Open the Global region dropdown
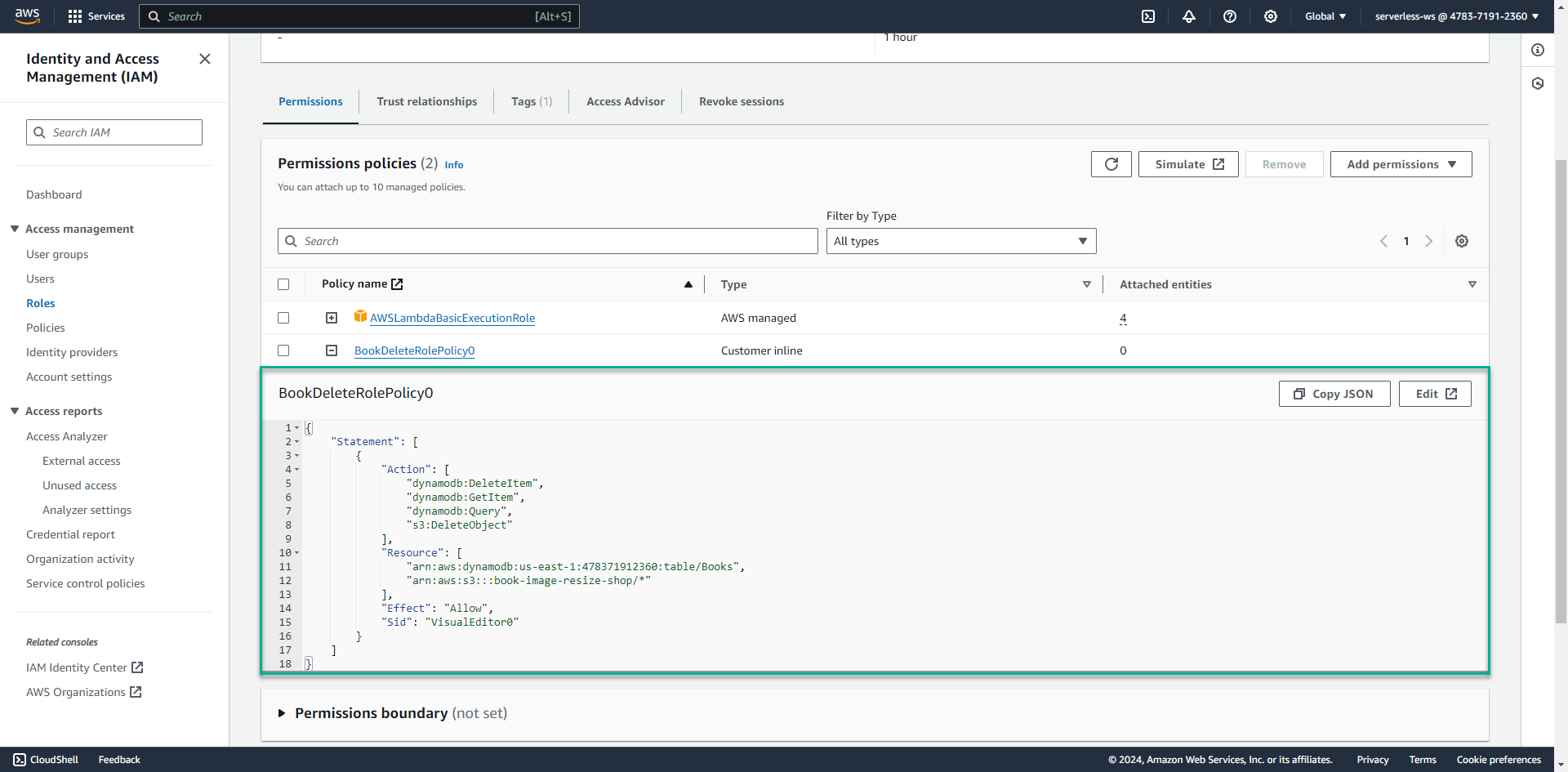This screenshot has height=772, width=1568. point(1325,16)
